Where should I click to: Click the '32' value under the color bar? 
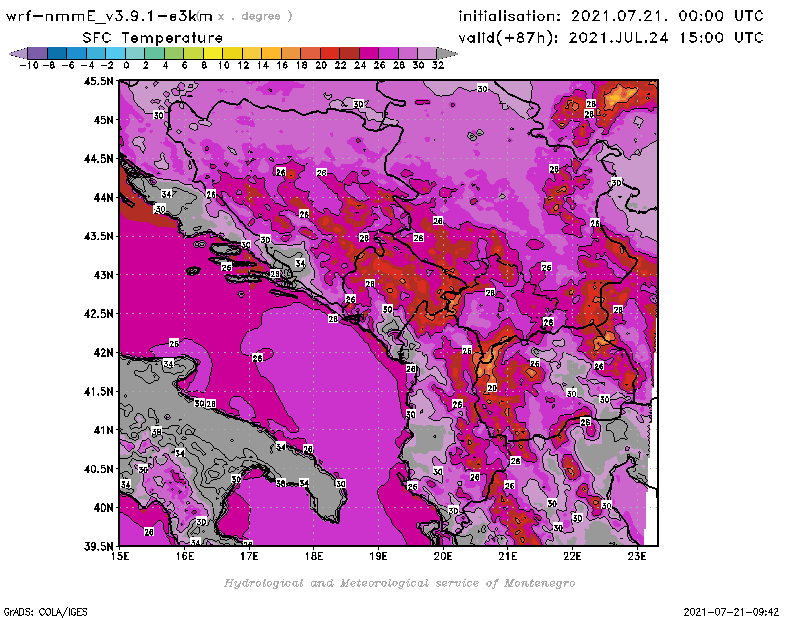coord(438,65)
